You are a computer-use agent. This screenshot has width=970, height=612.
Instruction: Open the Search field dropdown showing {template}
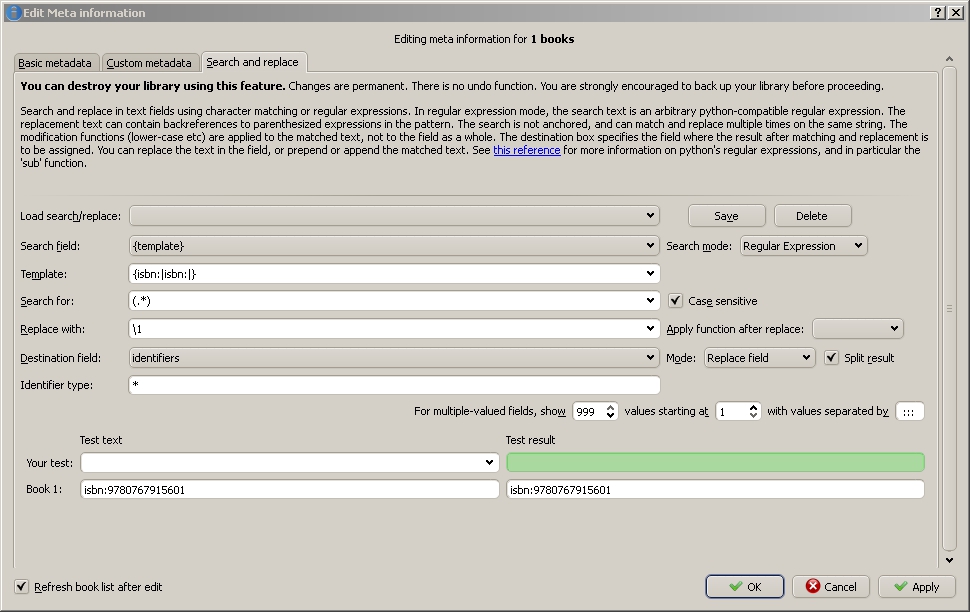(x=394, y=246)
